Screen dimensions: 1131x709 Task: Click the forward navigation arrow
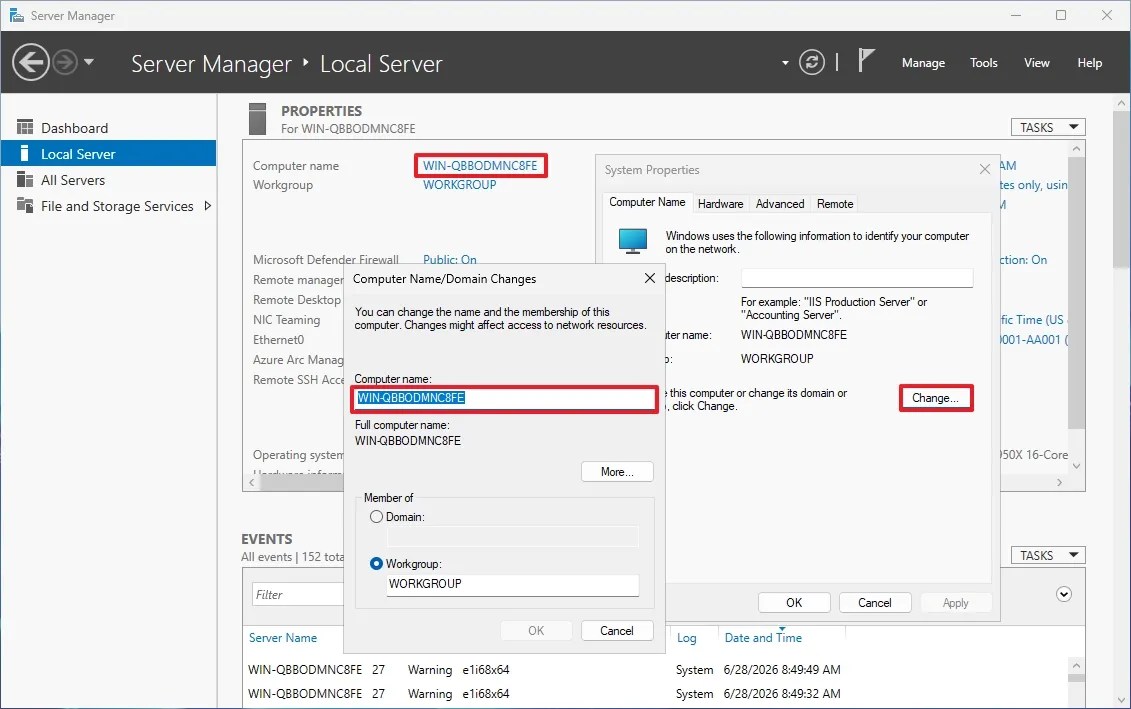(65, 62)
